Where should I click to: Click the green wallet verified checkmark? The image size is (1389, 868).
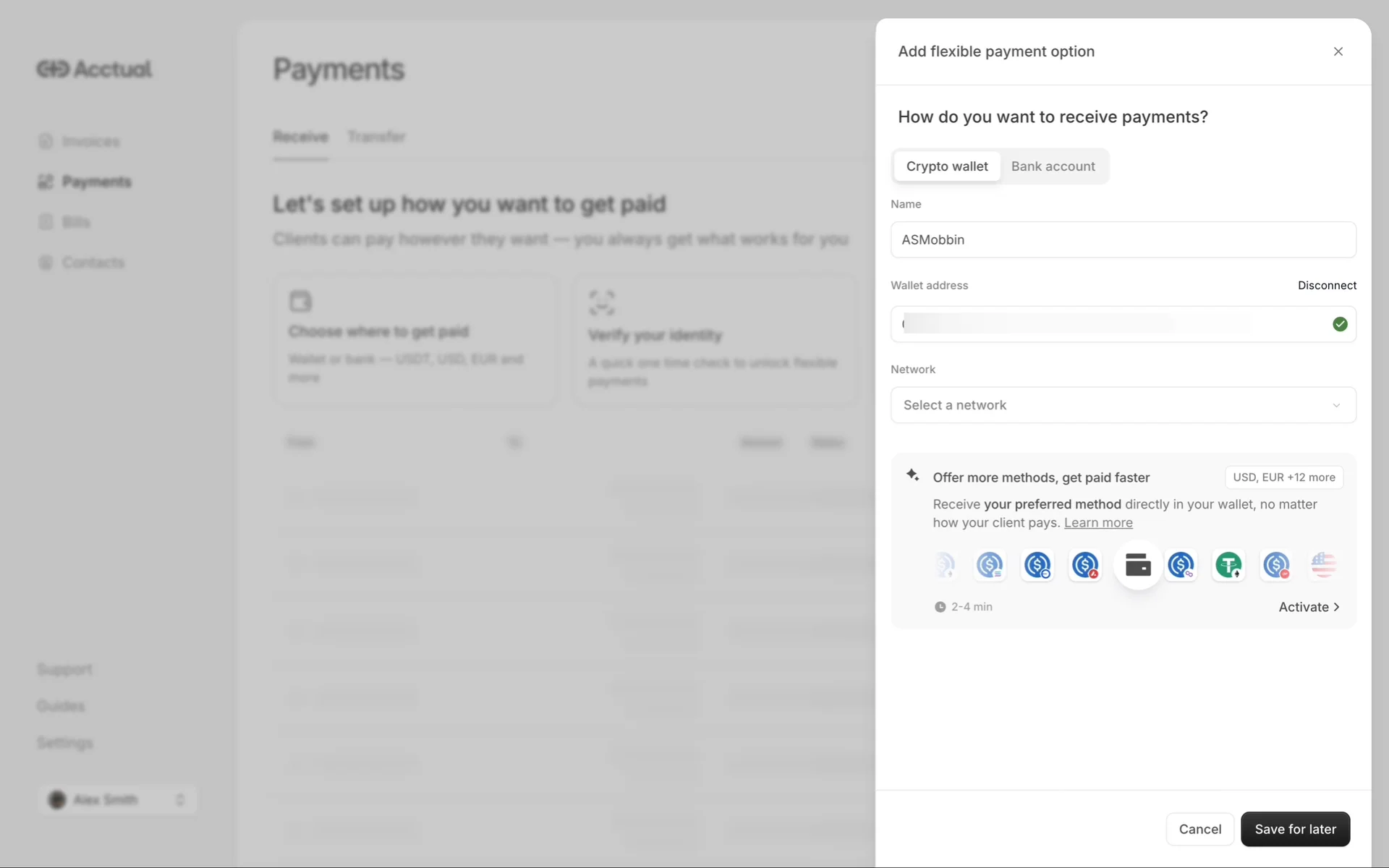pos(1340,324)
